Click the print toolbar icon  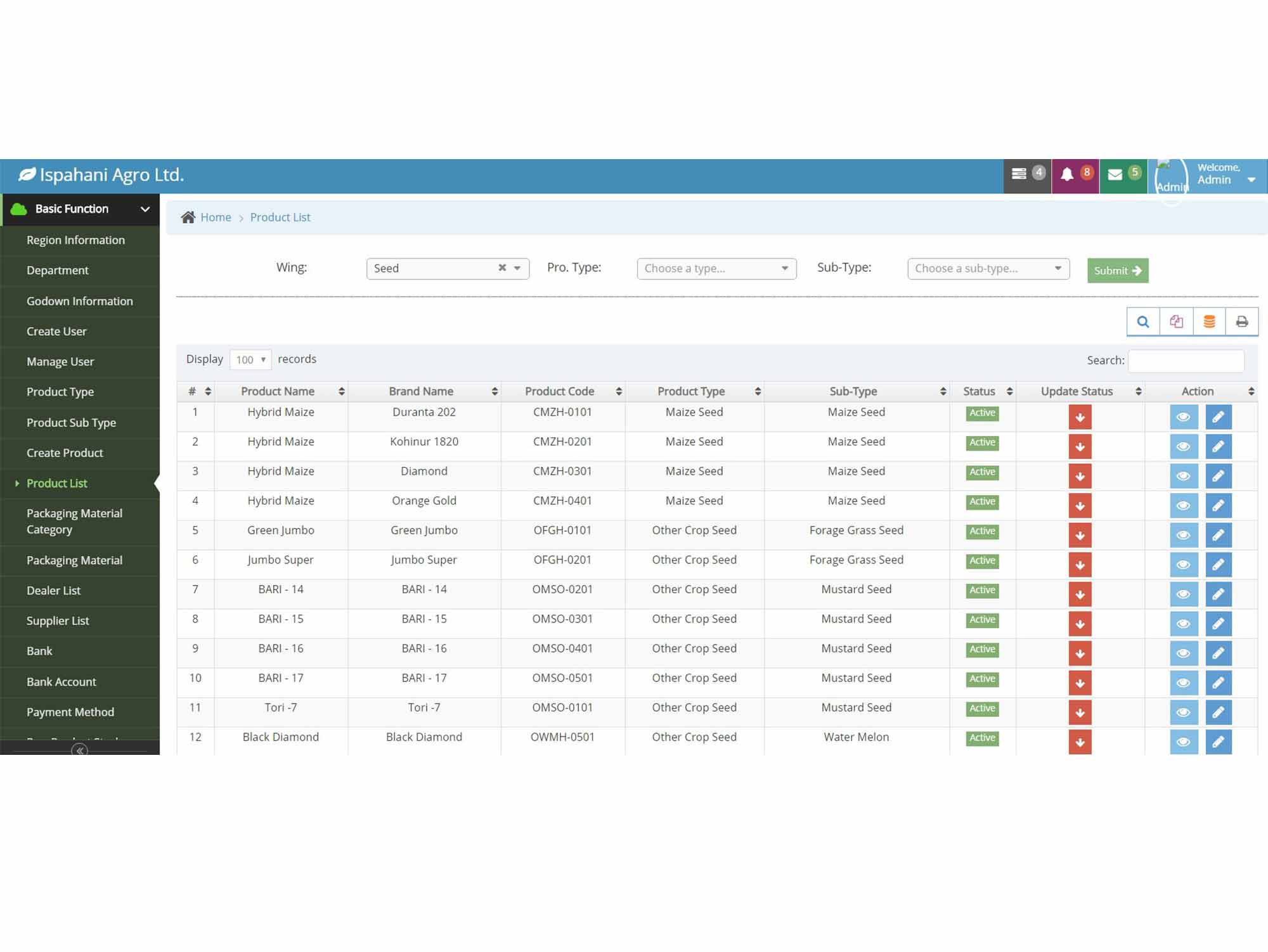1242,322
